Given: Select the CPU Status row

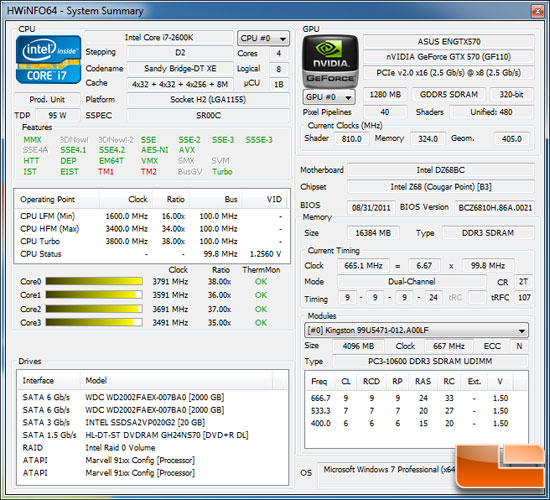Looking at the screenshot, I should [152, 254].
